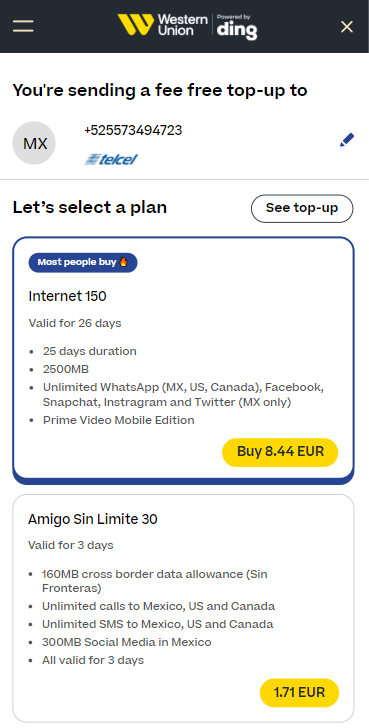Click the Telcel operator logo
The width and height of the screenshot is (369, 728).
click(111, 159)
